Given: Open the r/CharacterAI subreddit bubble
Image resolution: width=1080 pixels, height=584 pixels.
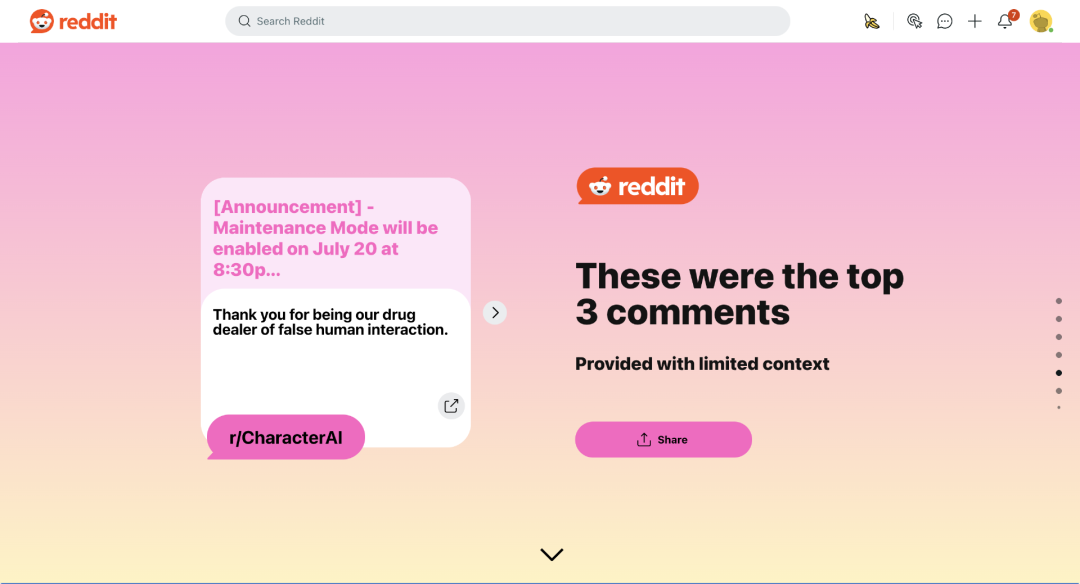Looking at the screenshot, I should pos(286,437).
